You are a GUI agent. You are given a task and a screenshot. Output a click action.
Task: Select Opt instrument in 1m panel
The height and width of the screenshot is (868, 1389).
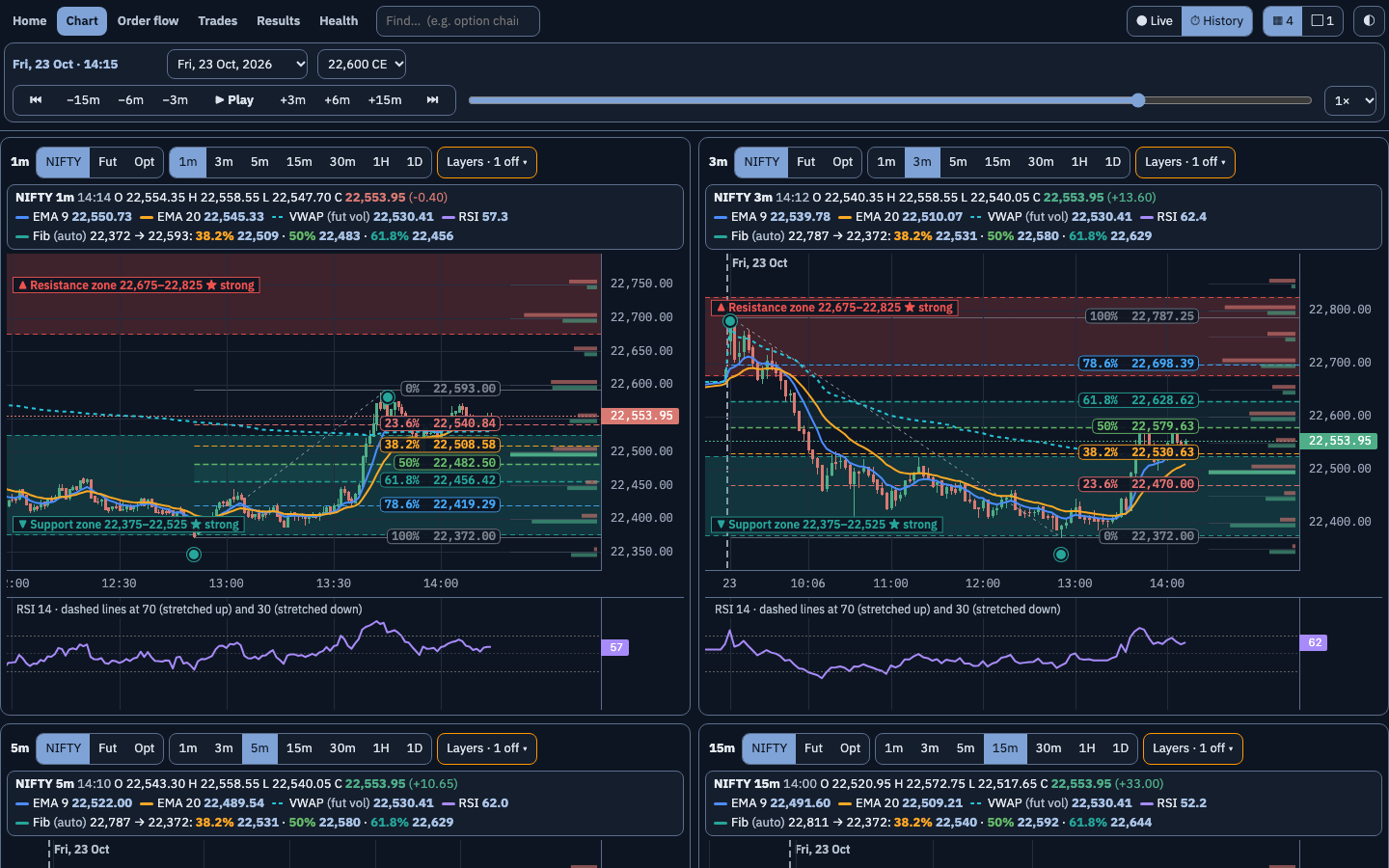coord(145,162)
